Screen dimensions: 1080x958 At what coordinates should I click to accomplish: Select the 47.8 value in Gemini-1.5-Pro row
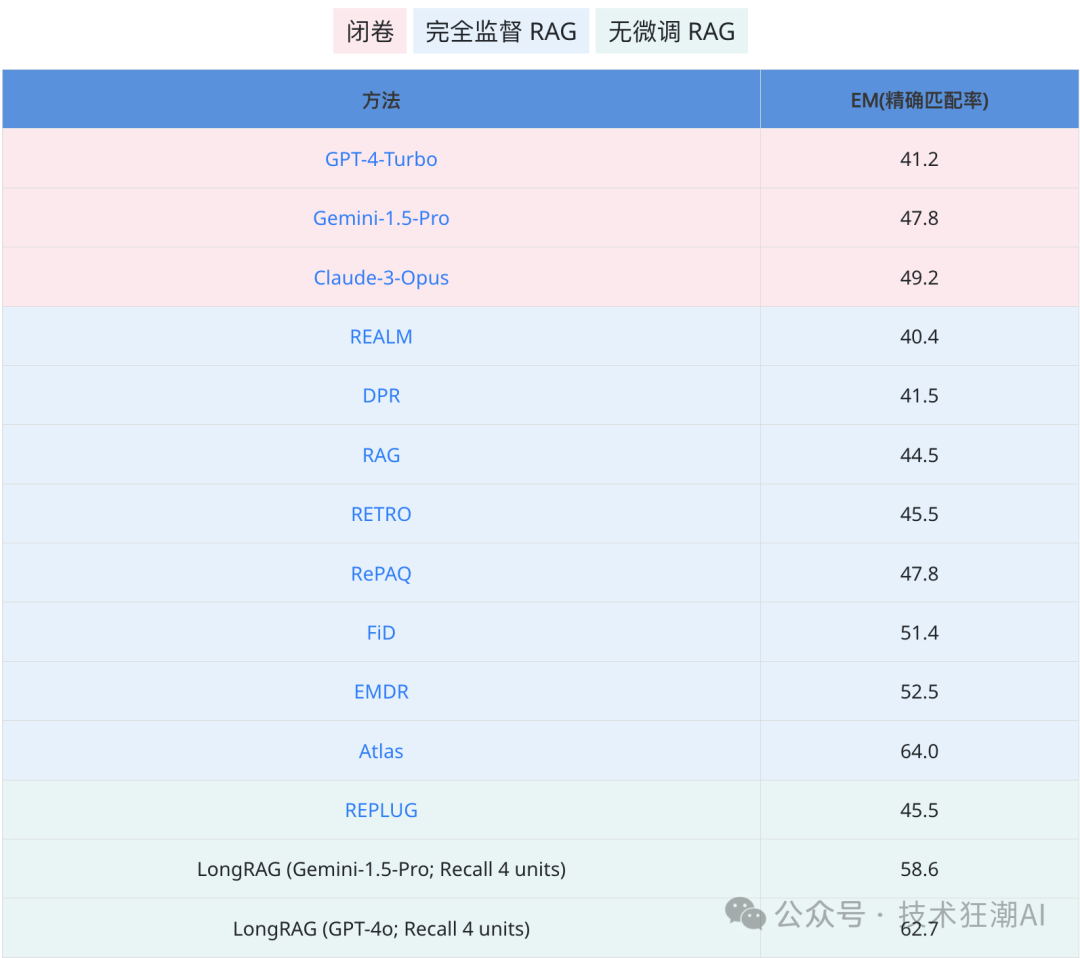coord(920,218)
